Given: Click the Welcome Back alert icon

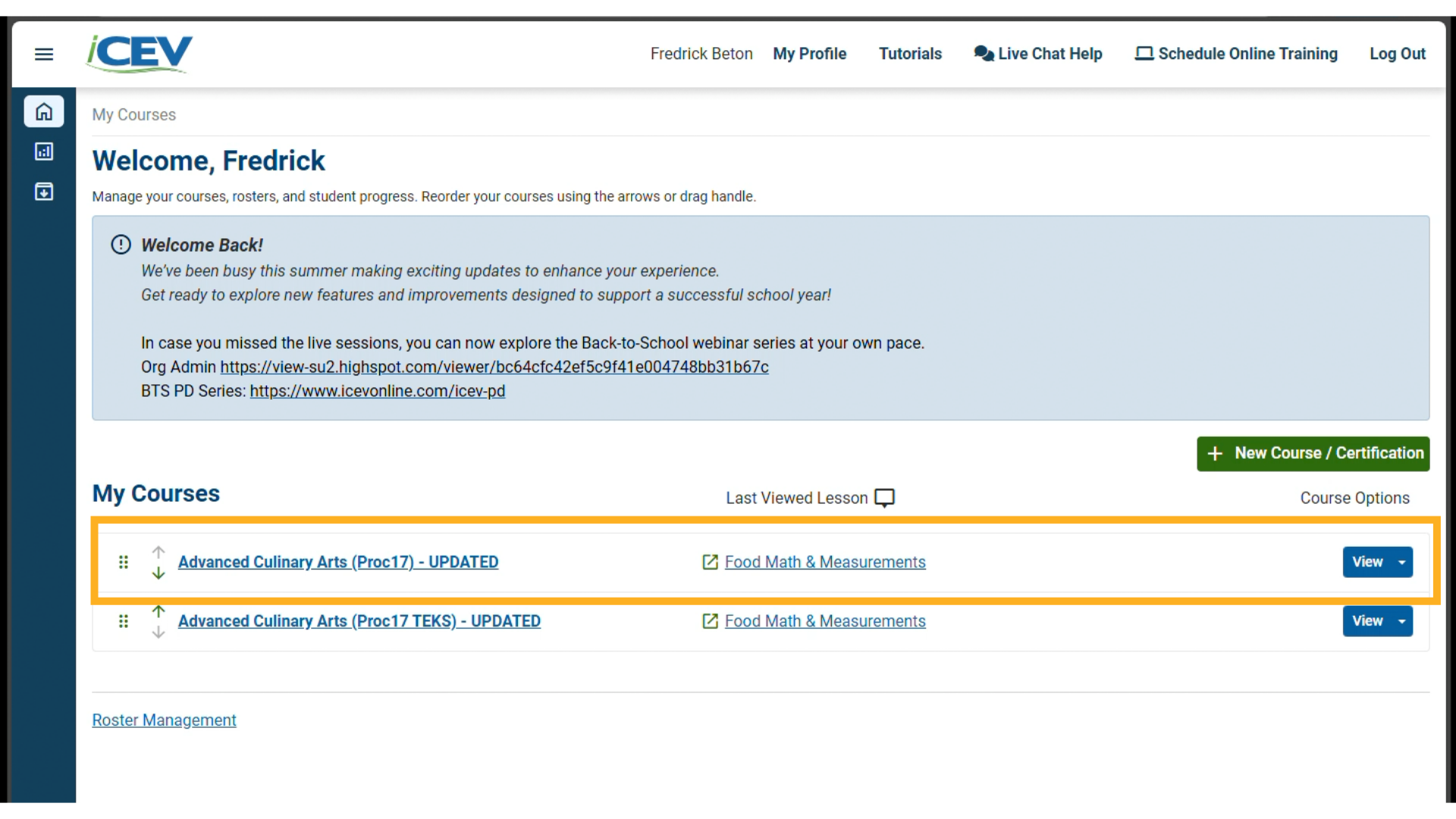Looking at the screenshot, I should (x=121, y=245).
